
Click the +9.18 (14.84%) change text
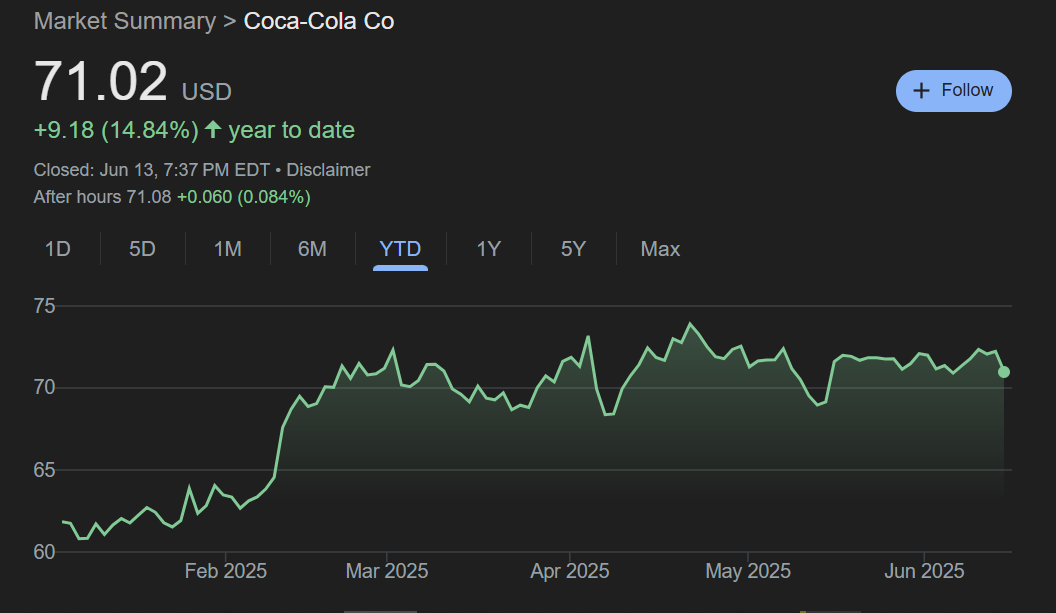116,130
